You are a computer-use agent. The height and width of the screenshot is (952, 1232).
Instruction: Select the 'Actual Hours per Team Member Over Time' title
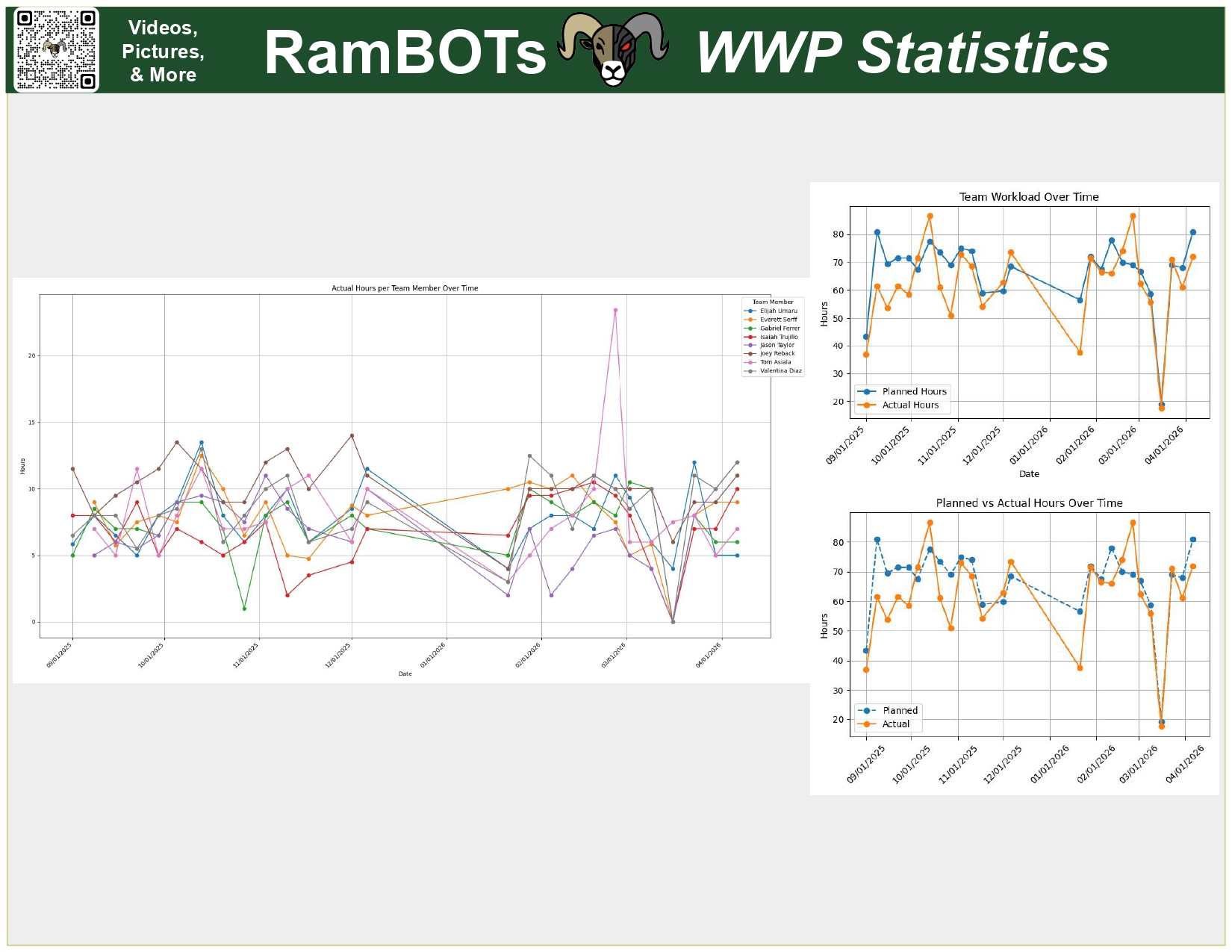(x=405, y=288)
